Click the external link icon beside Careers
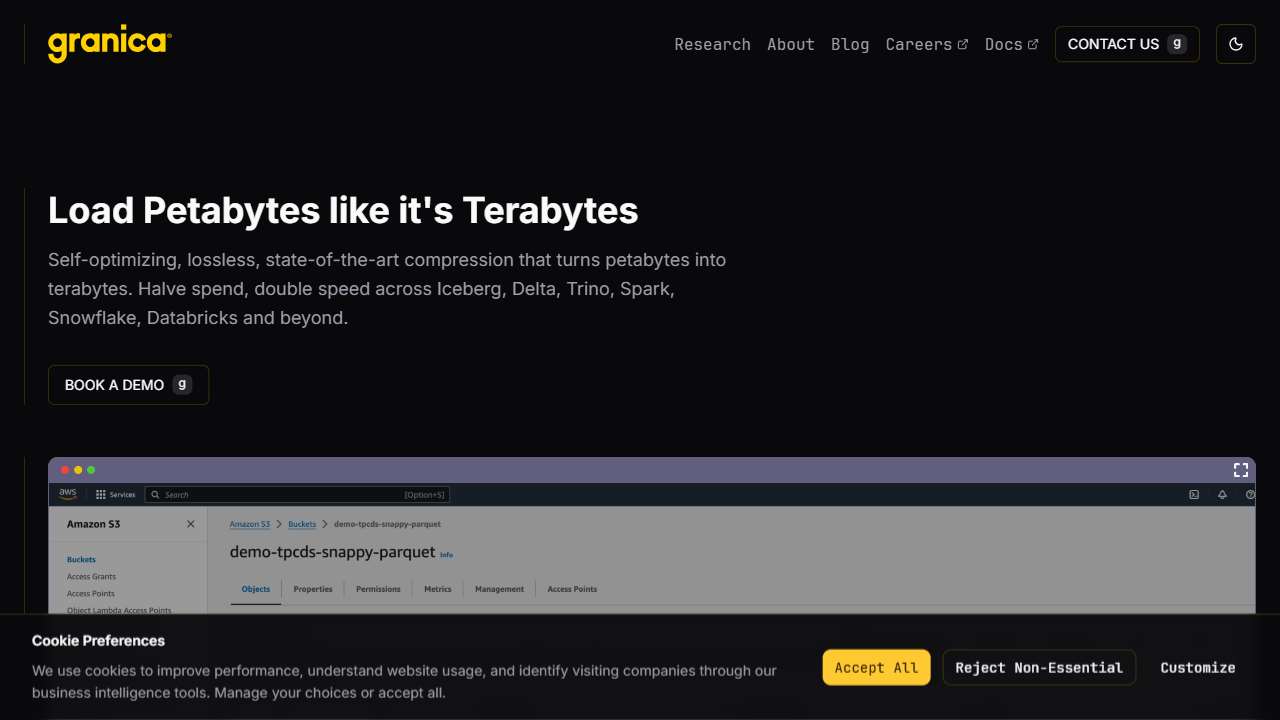The image size is (1280, 720). [963, 44]
